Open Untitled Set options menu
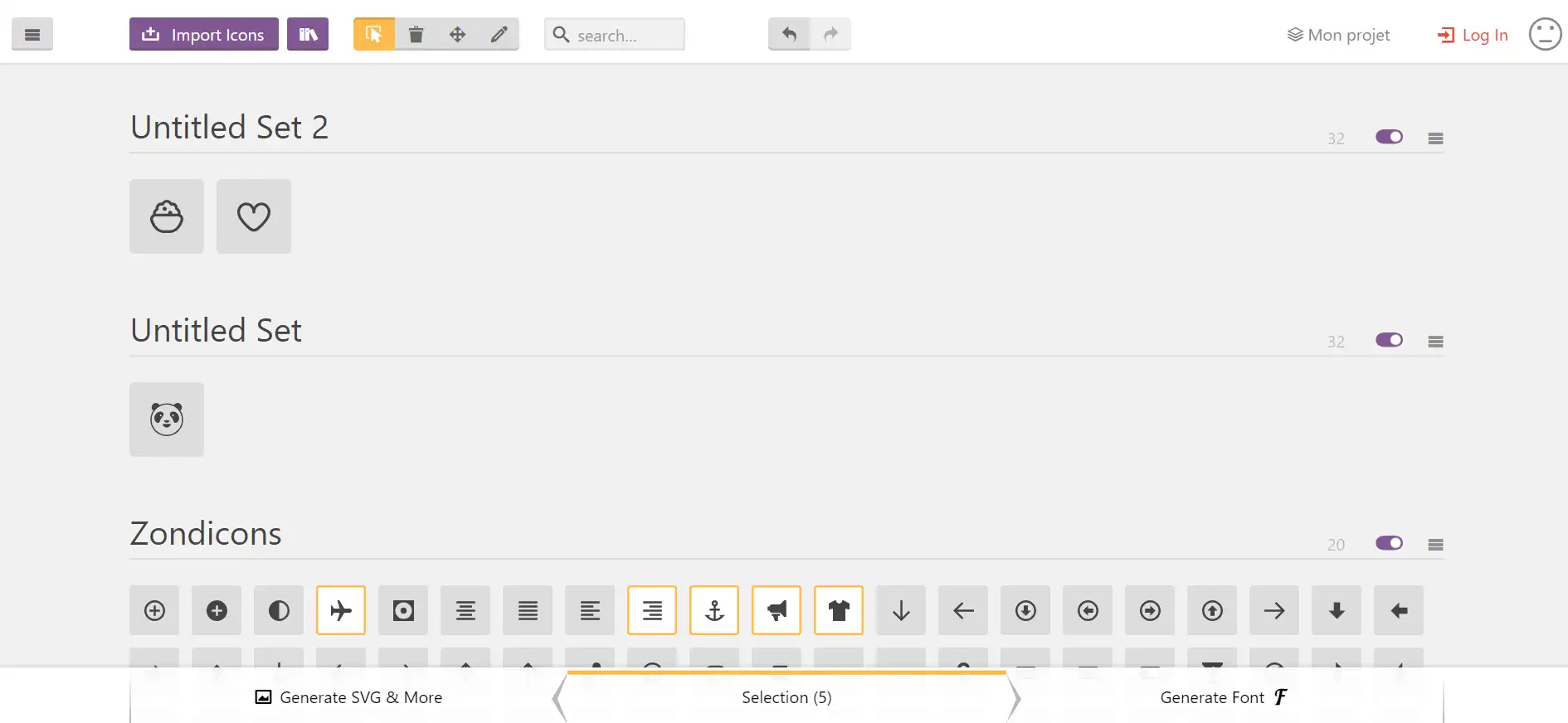The height and width of the screenshot is (723, 1568). (1435, 342)
